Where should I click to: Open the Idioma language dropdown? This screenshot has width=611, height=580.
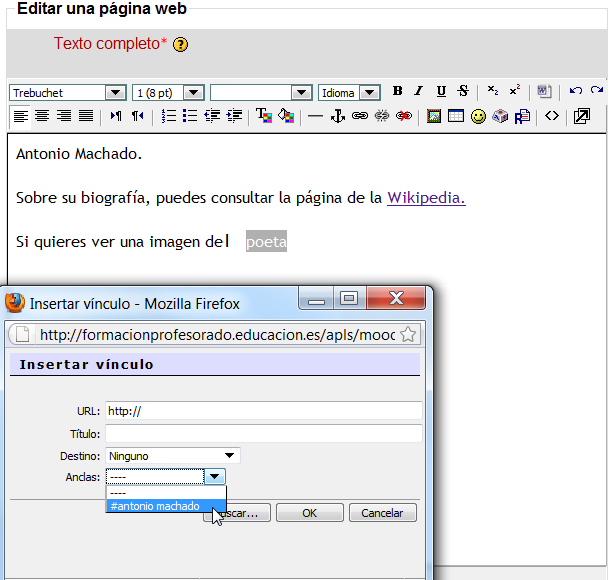click(349, 92)
